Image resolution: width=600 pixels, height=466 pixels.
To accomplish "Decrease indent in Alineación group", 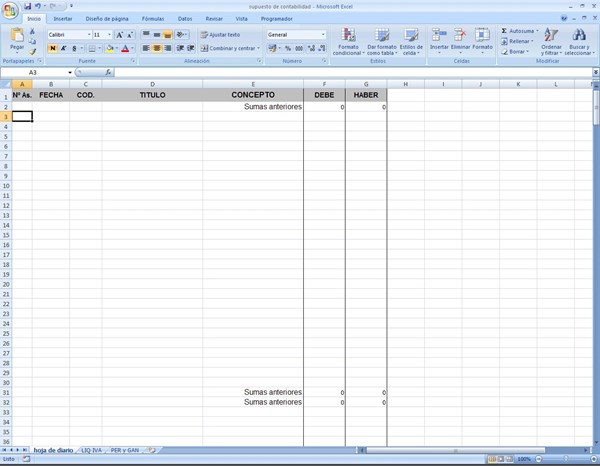I will pyautogui.click(x=180, y=48).
